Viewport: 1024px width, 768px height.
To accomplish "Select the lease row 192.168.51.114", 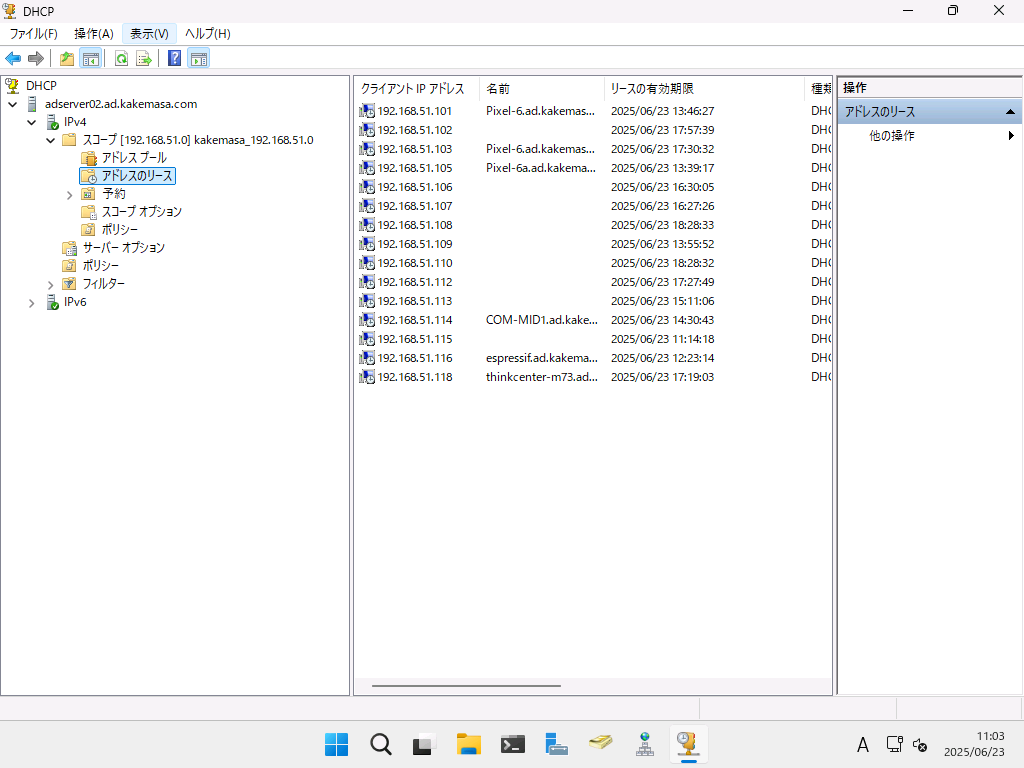I will point(594,320).
